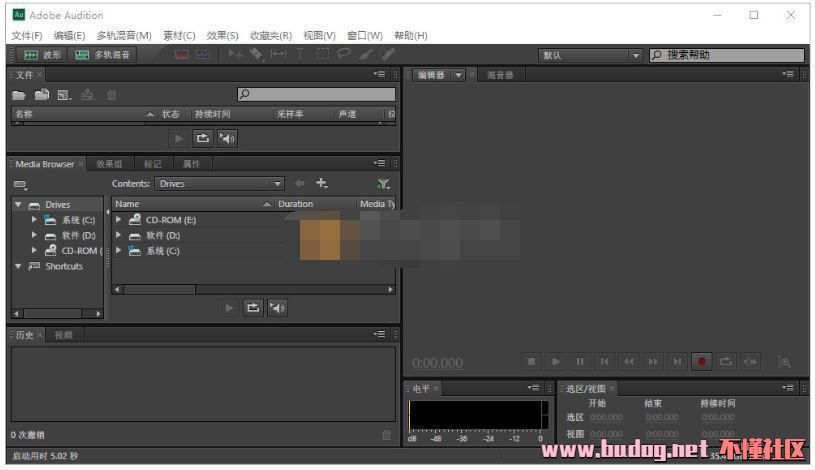Click the 搜索帮助 search field

(x=732, y=55)
